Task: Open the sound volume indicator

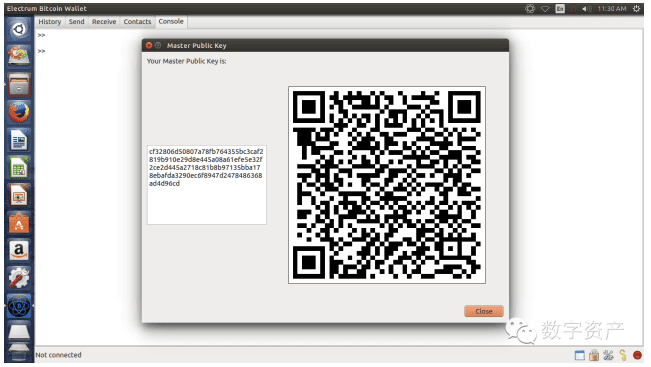Action: tap(587, 9)
